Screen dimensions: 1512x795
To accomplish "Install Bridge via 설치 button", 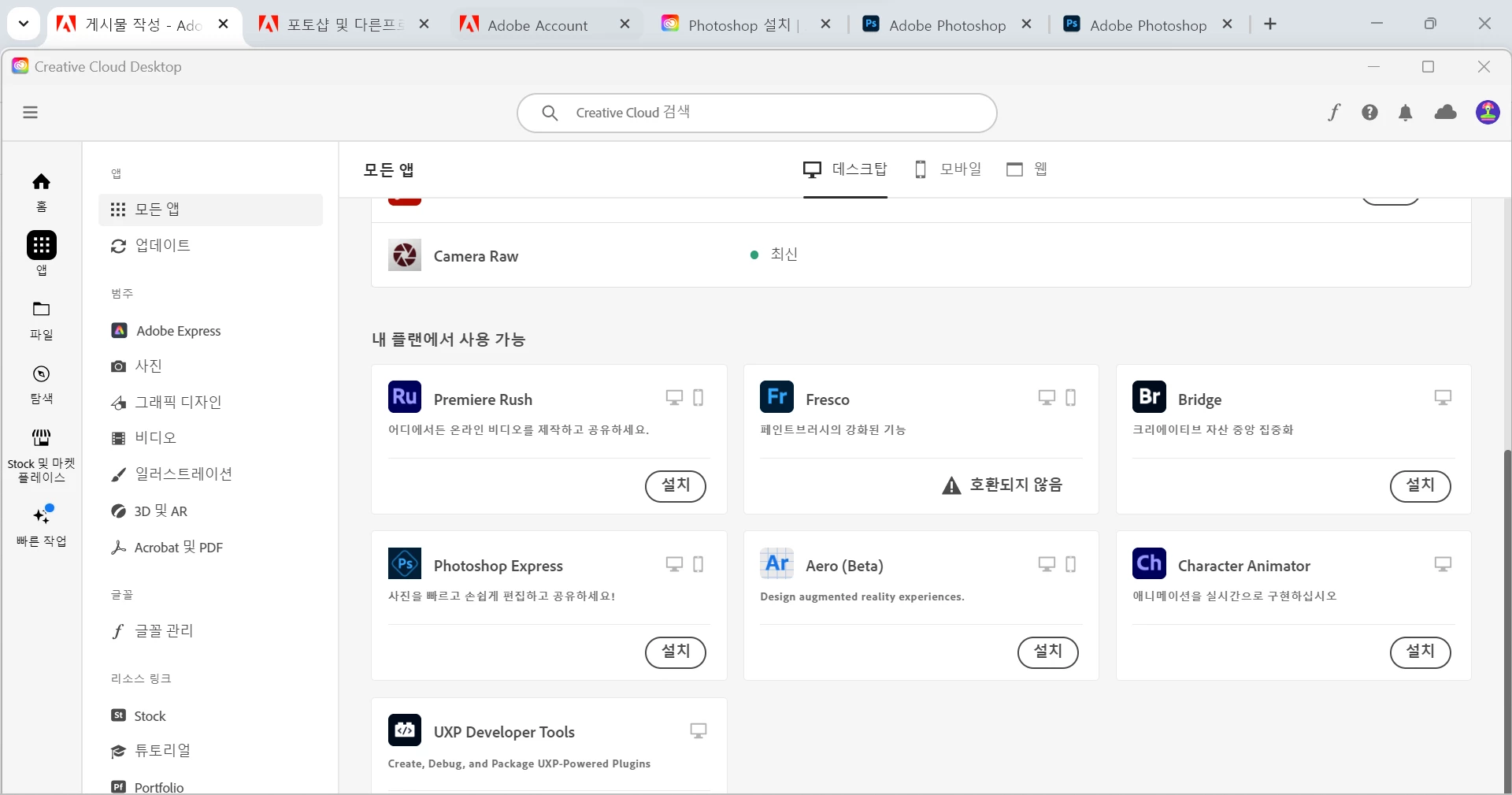I will pos(1421,485).
